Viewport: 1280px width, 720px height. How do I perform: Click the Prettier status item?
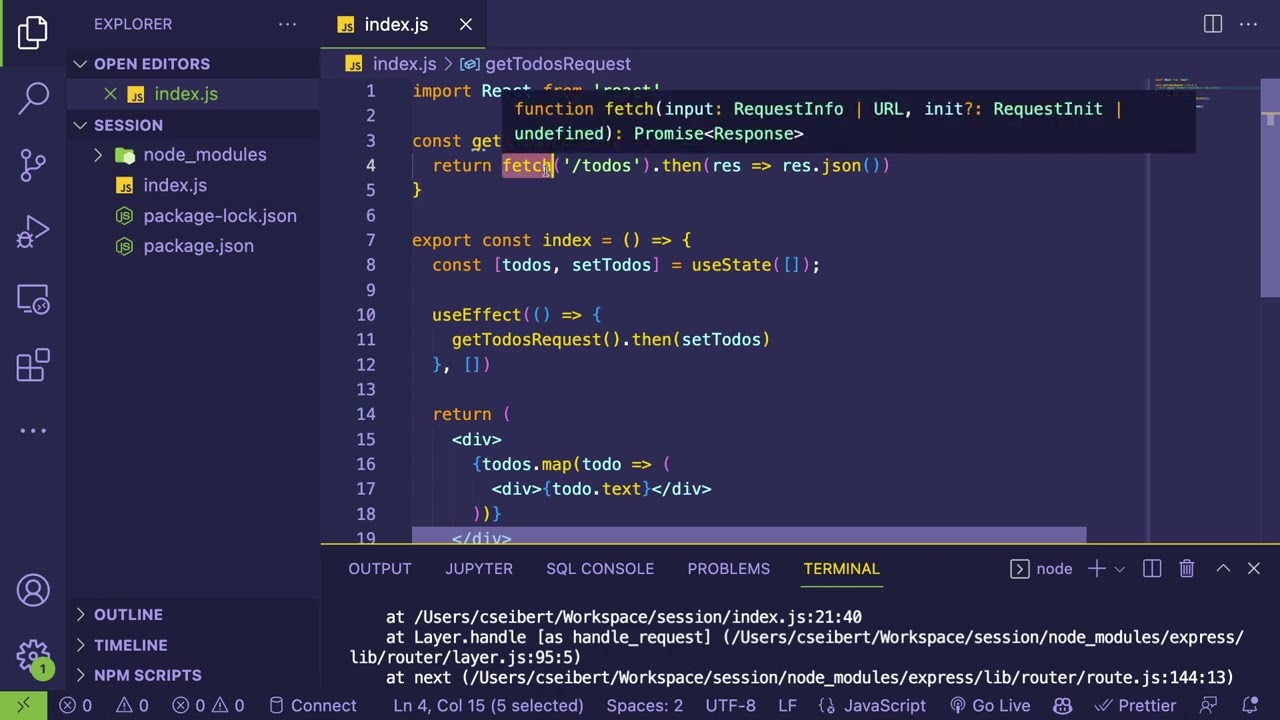click(1136, 705)
